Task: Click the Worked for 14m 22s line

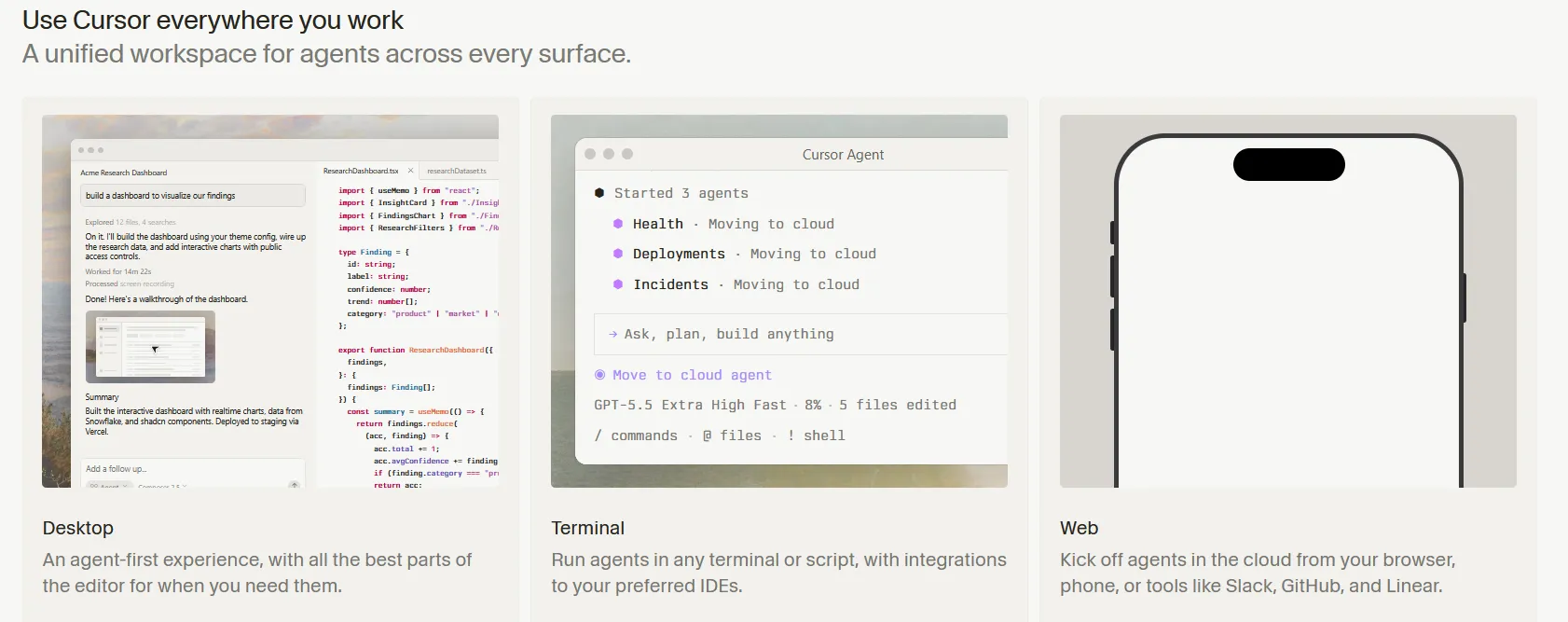Action: point(118,271)
